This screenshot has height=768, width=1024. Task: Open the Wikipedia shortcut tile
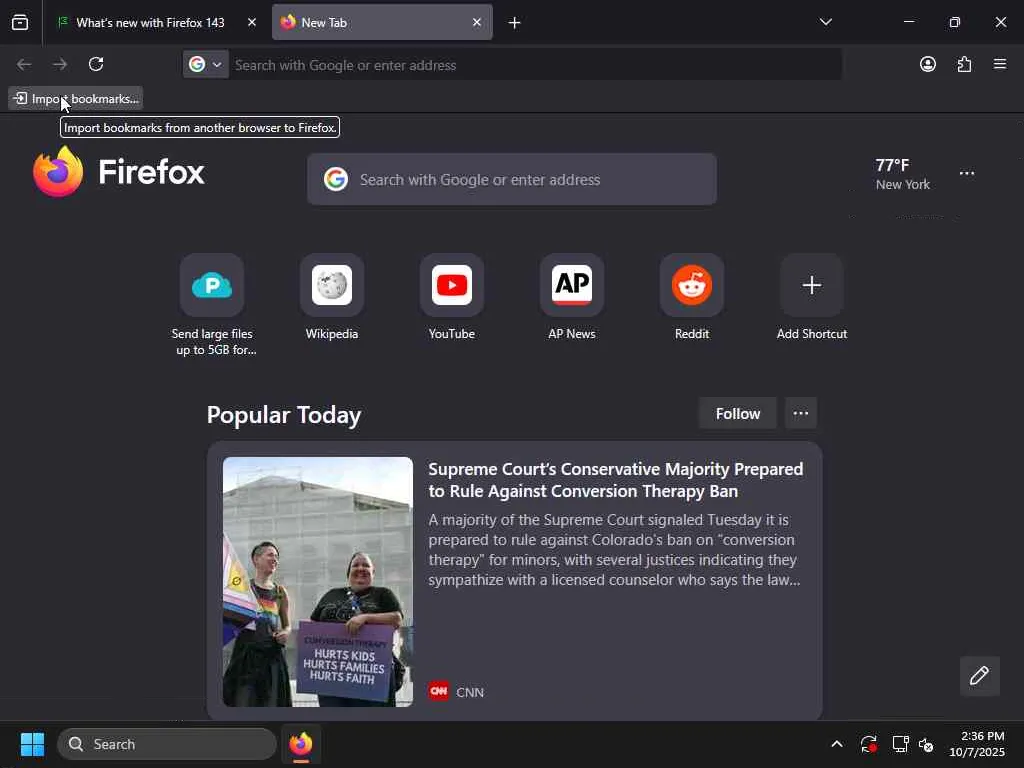click(x=332, y=297)
